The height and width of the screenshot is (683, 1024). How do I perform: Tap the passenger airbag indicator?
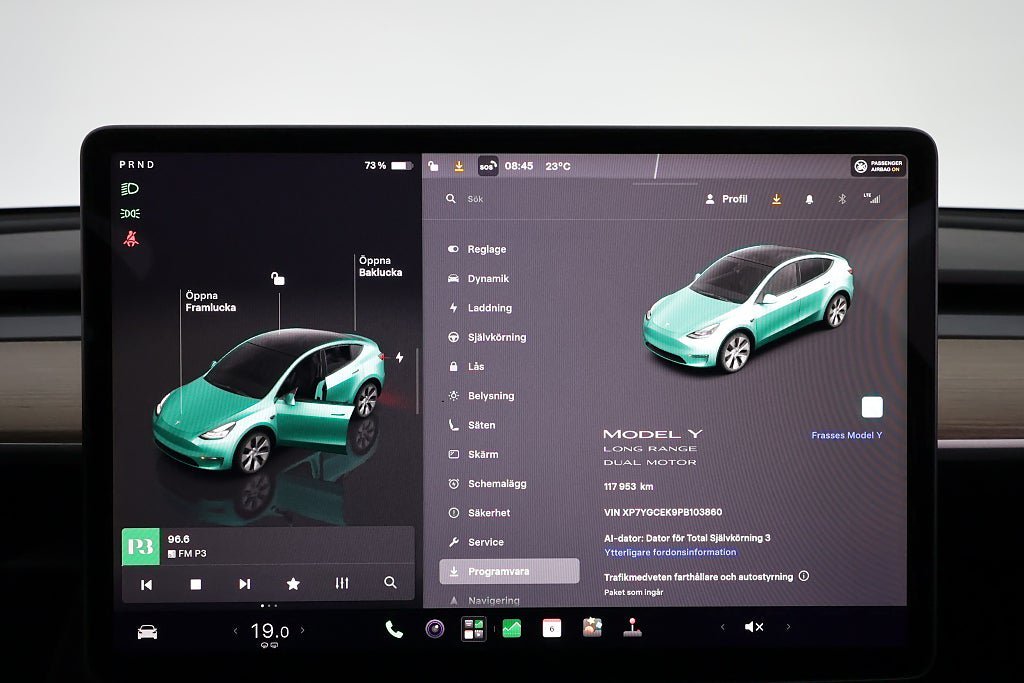pyautogui.click(x=879, y=166)
